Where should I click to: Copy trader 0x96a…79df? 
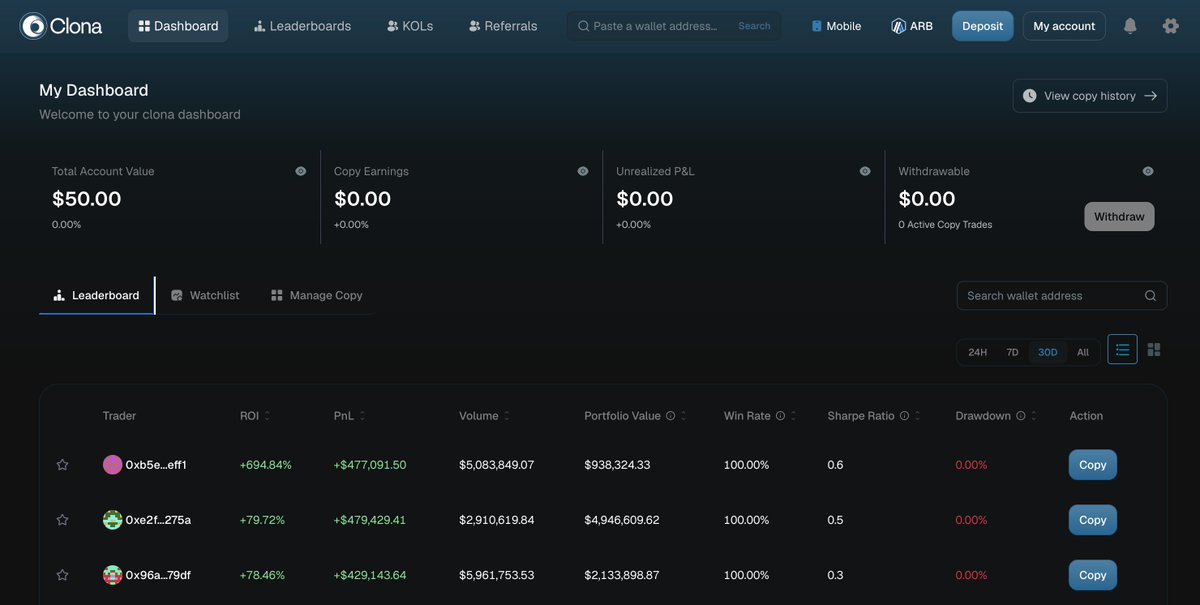tap(1093, 575)
